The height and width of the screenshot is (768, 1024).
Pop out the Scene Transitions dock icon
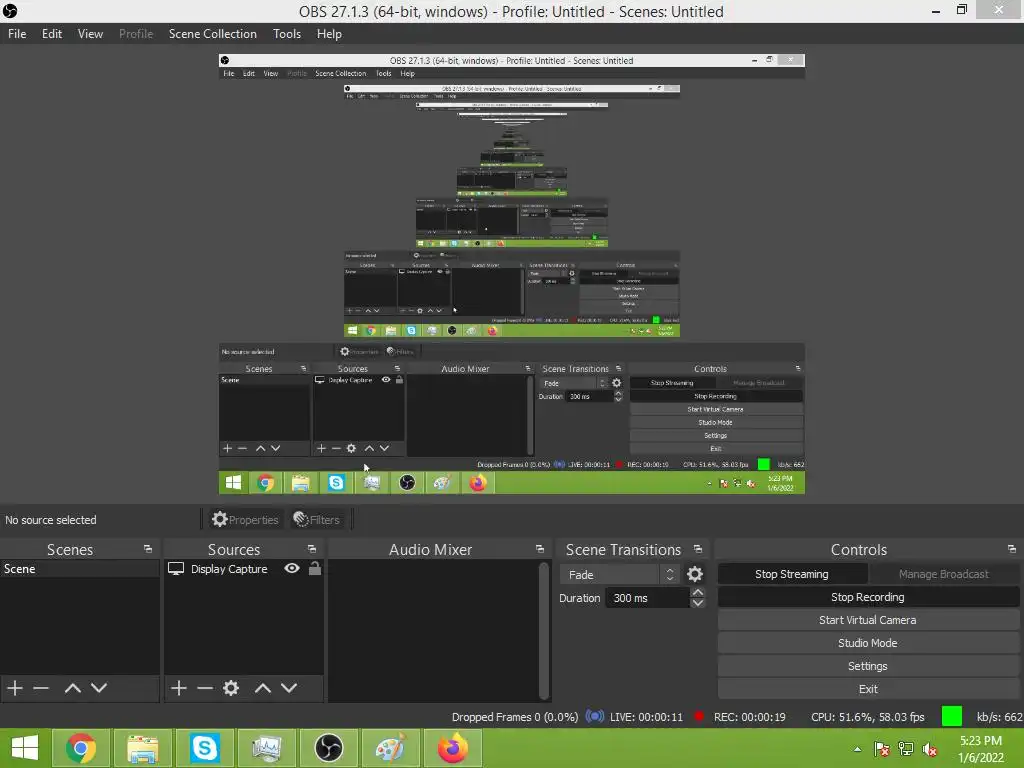tap(698, 549)
